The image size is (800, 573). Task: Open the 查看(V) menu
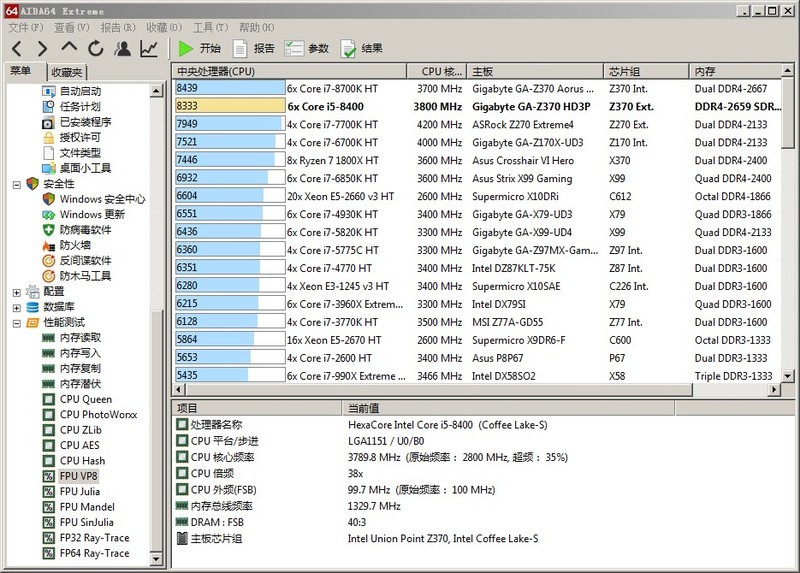72,28
